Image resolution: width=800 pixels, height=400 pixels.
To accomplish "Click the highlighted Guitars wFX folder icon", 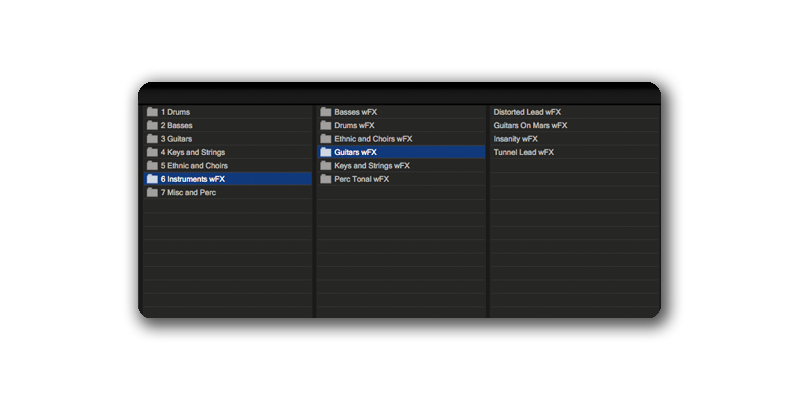I will click(x=325, y=152).
